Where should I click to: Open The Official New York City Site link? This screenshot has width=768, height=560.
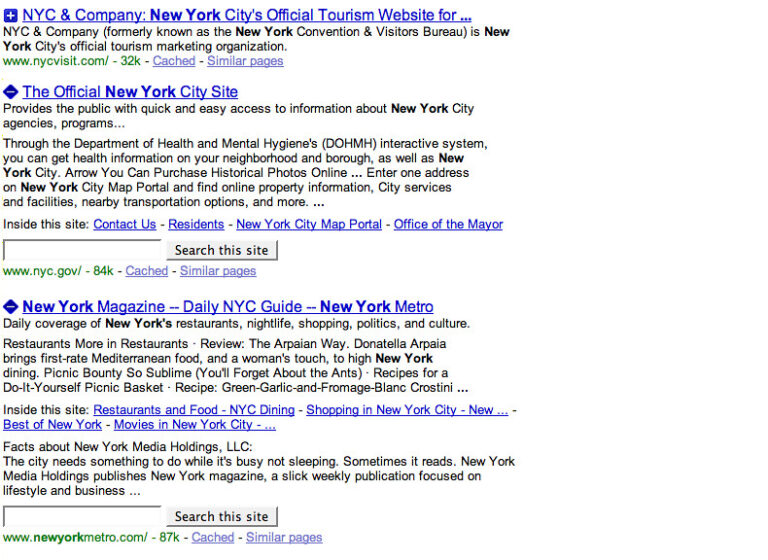[130, 92]
